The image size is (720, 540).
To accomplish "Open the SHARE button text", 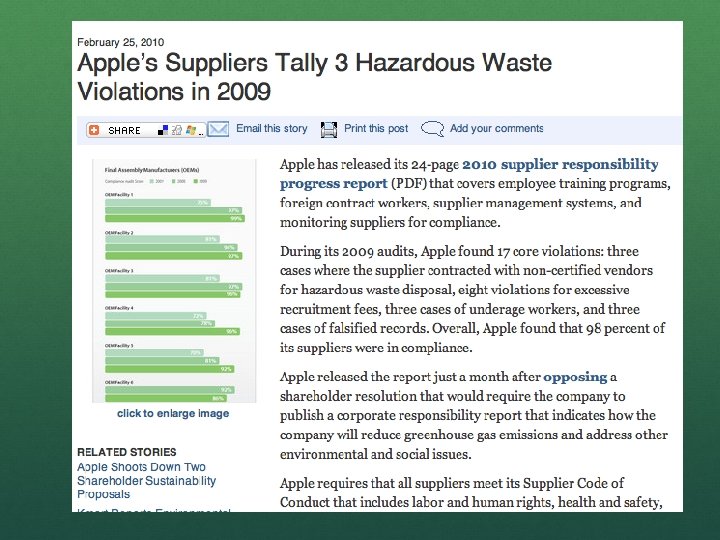I will (x=124, y=130).
